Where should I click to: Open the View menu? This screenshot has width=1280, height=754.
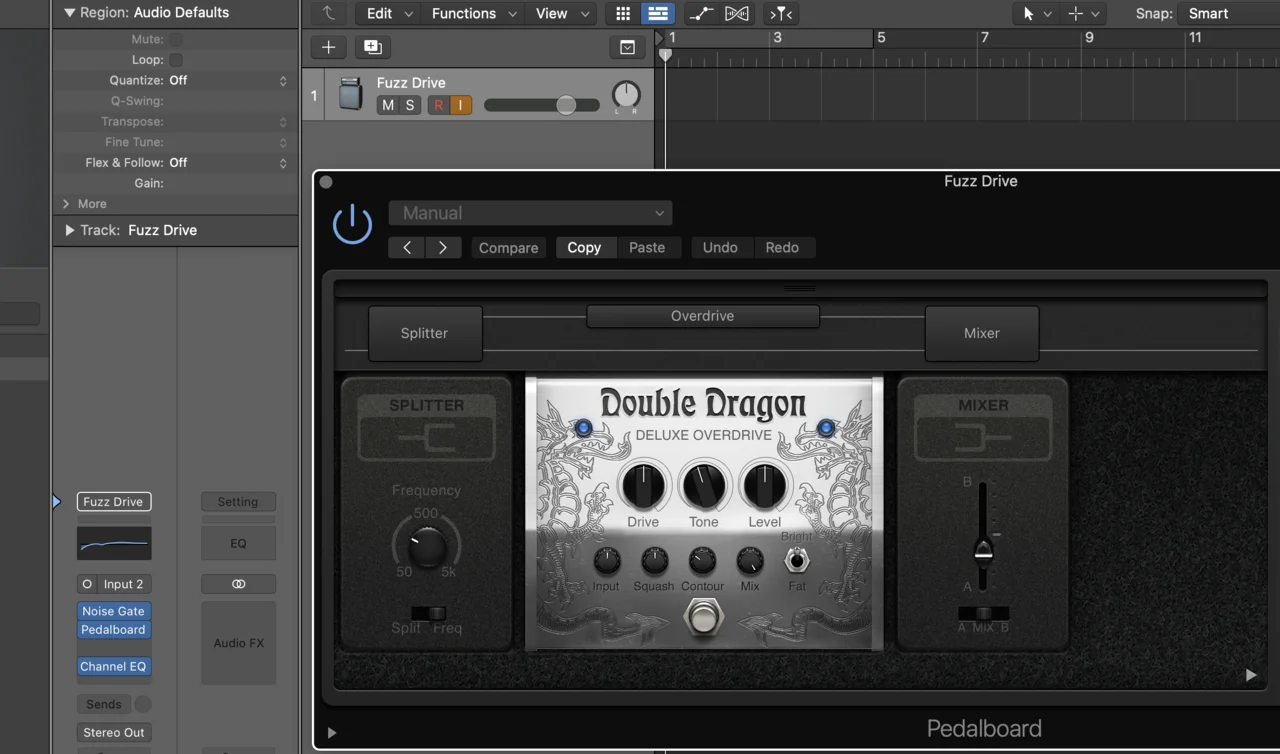[x=551, y=13]
